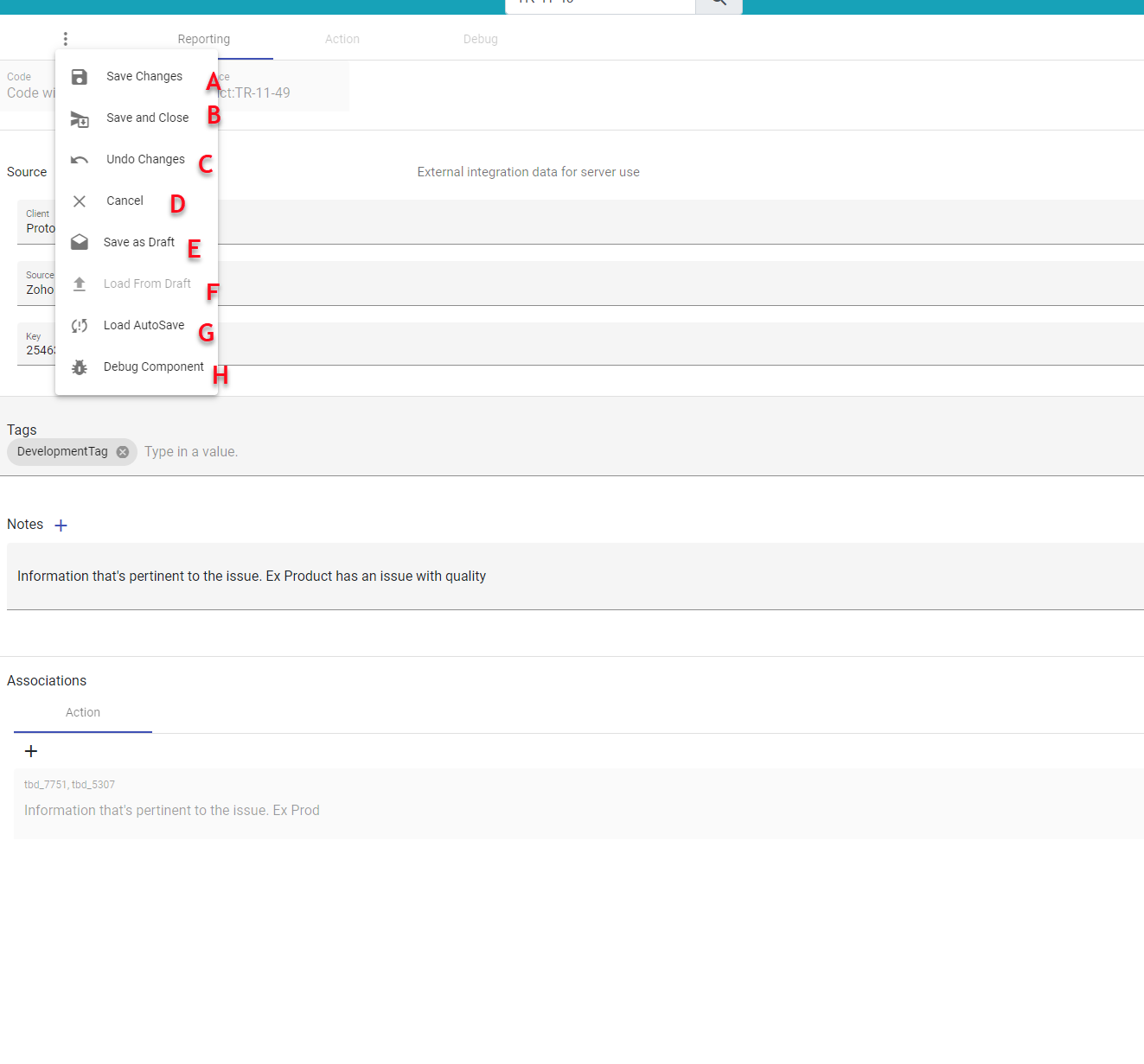
Task: Click the Undo Changes arrow icon
Action: (x=80, y=160)
